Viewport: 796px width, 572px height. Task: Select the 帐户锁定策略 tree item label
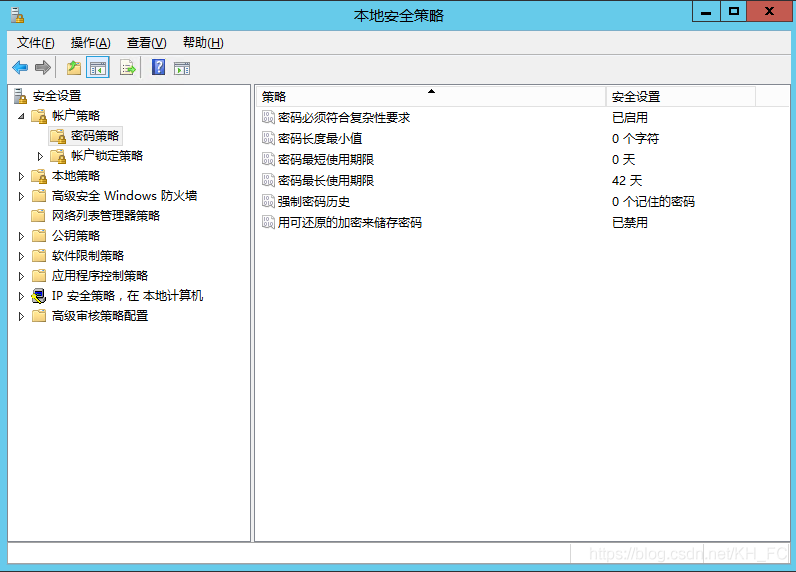click(x=107, y=156)
